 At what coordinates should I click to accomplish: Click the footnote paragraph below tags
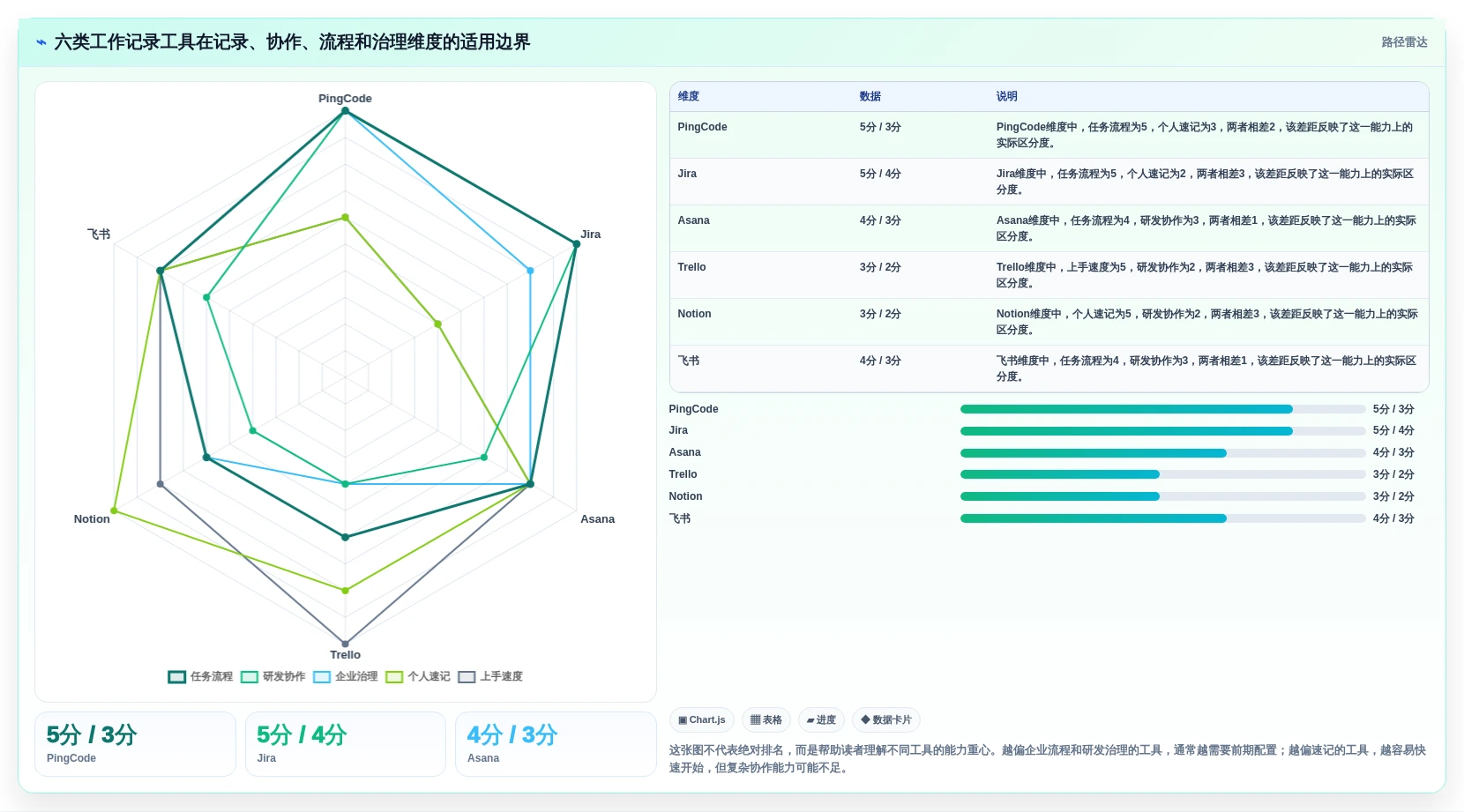click(x=1048, y=759)
